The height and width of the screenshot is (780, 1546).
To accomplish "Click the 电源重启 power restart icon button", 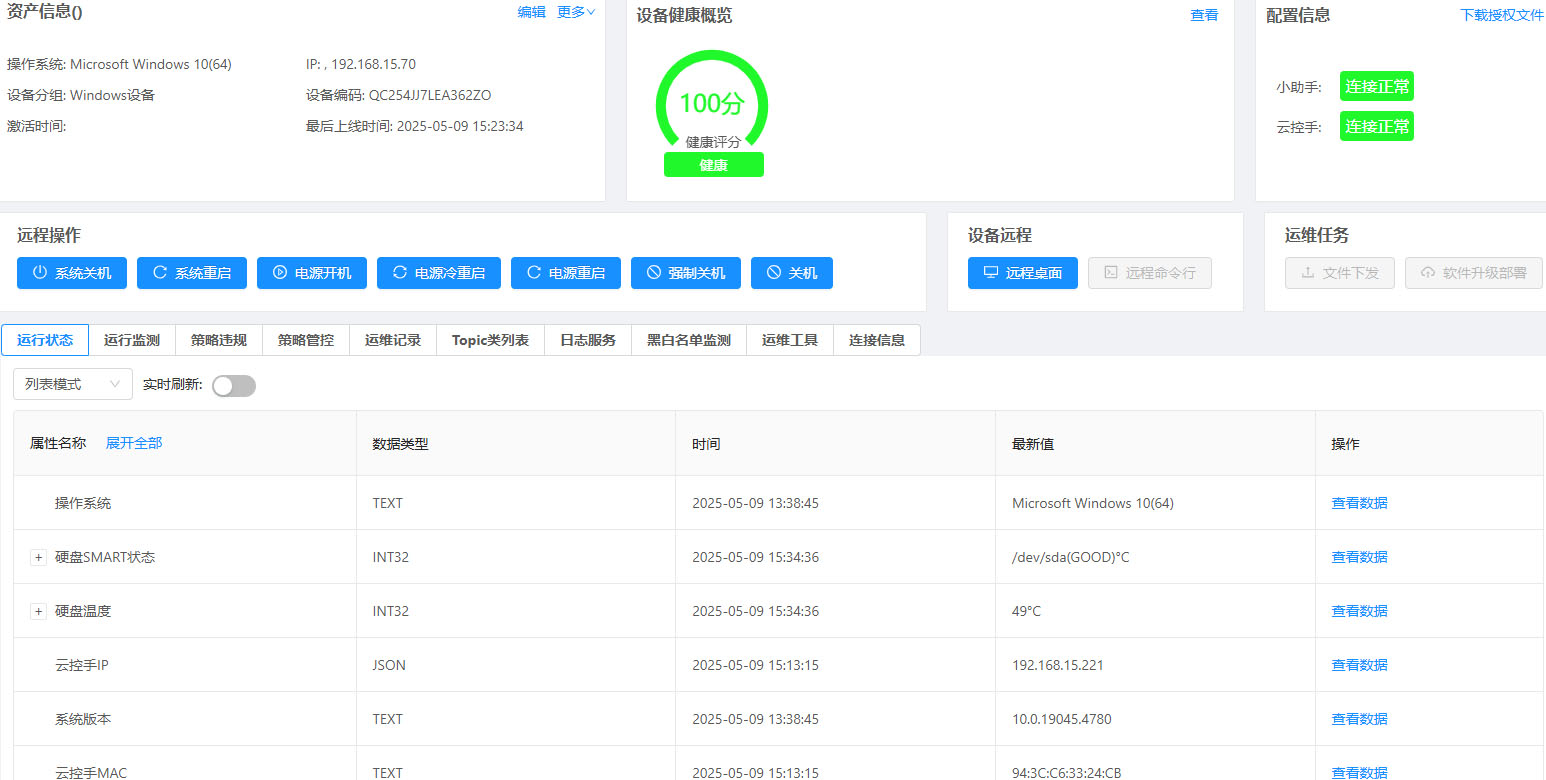I will (x=565, y=273).
